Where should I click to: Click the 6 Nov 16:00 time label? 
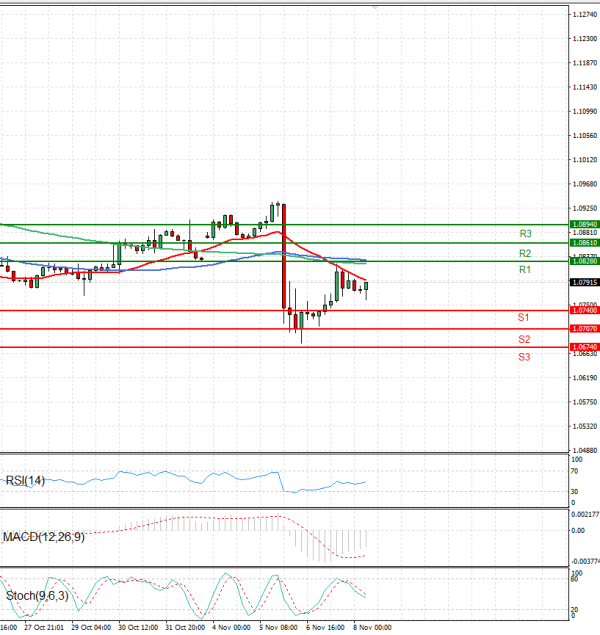(326, 628)
